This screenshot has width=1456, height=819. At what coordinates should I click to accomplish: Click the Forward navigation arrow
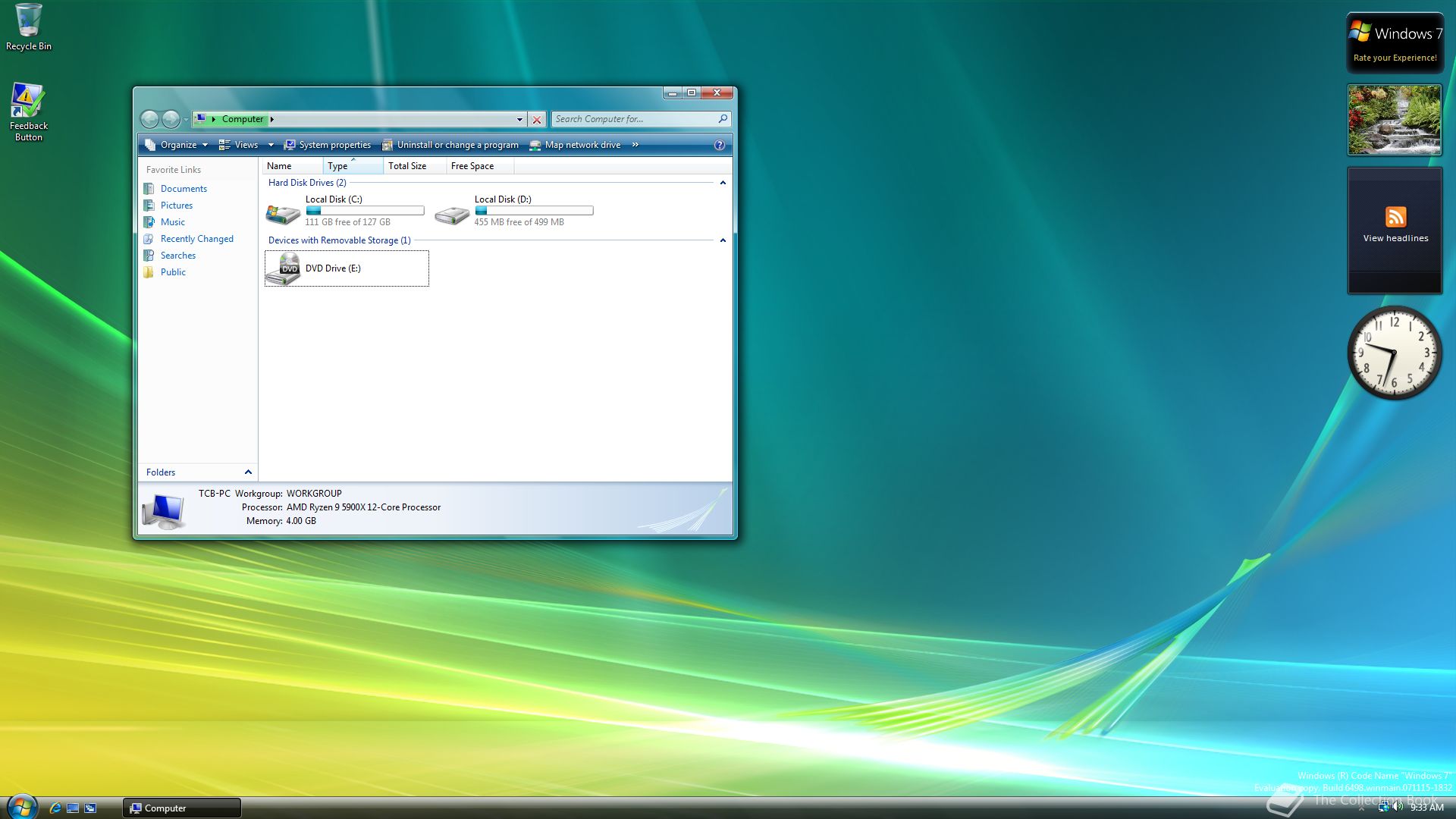coord(171,119)
